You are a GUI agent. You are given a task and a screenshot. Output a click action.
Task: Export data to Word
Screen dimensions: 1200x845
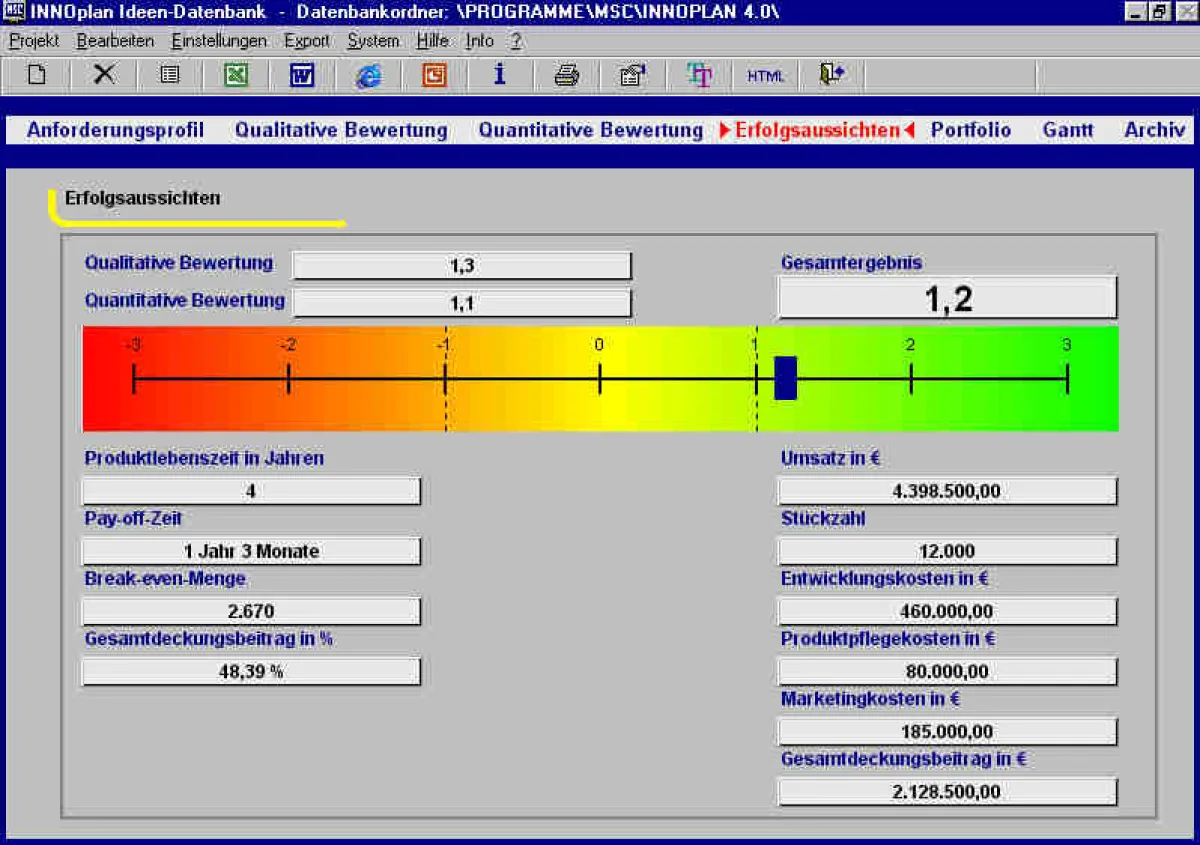pos(302,74)
